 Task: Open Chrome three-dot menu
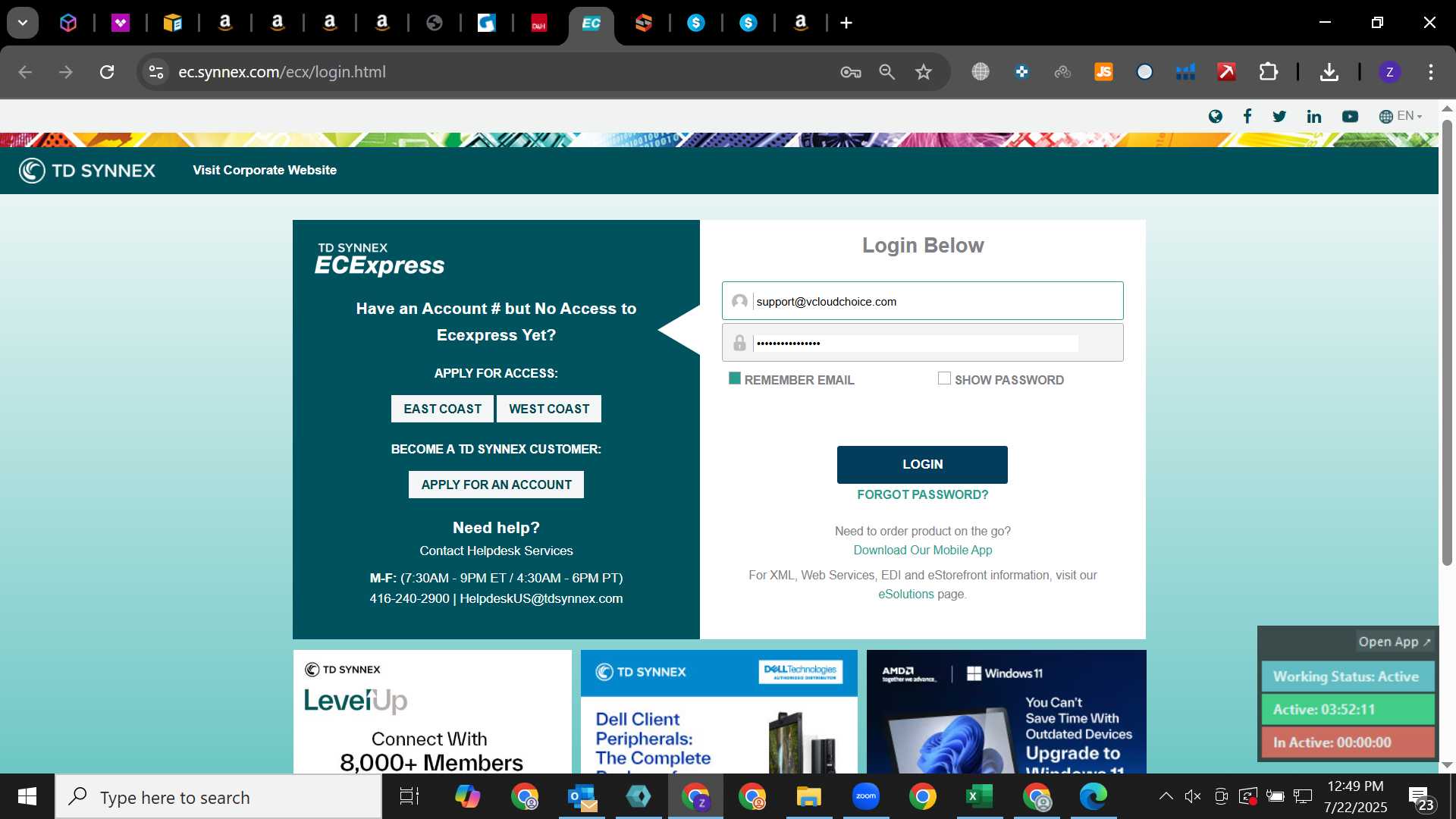(x=1430, y=72)
